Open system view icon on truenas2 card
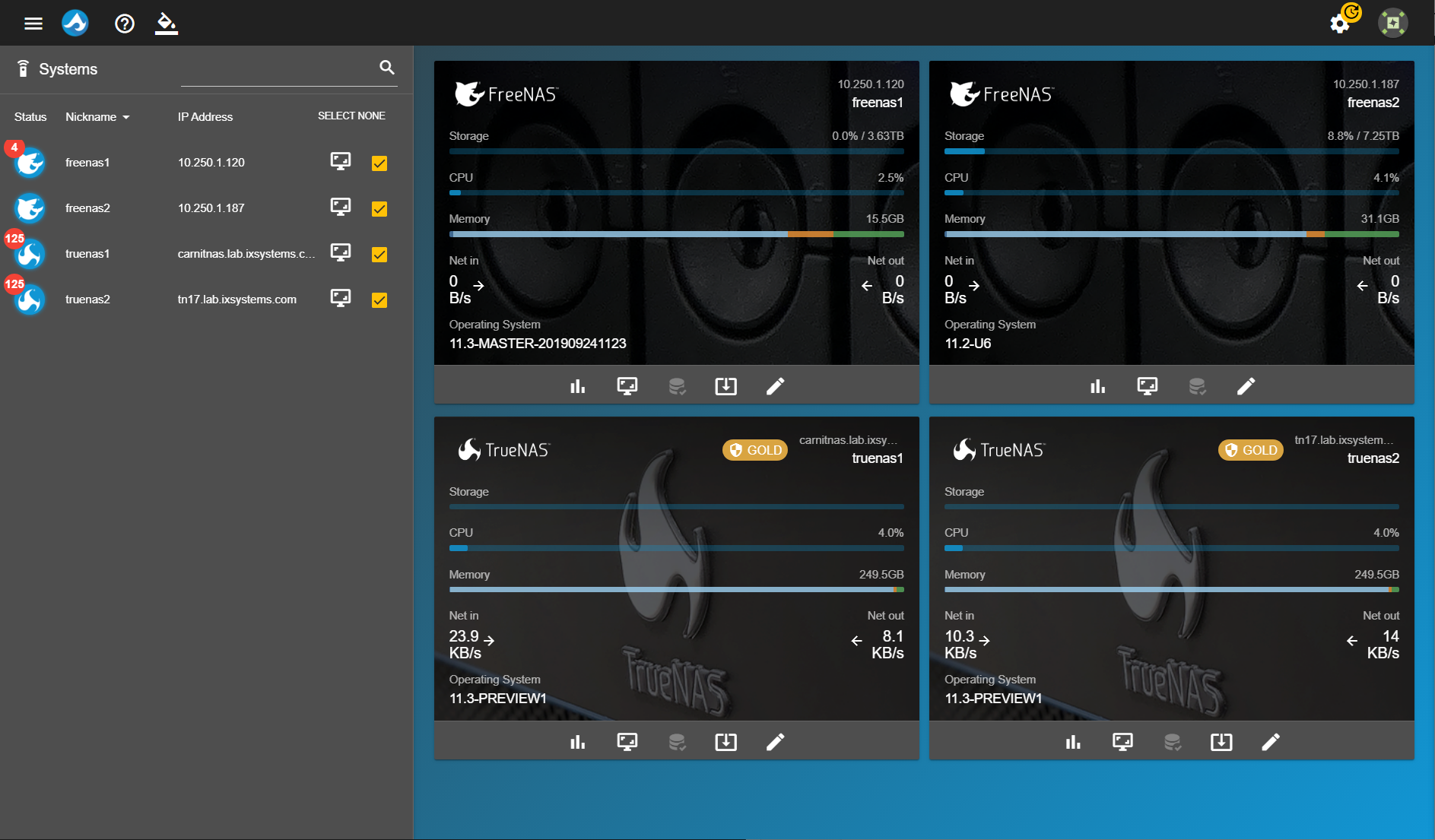 click(1122, 742)
